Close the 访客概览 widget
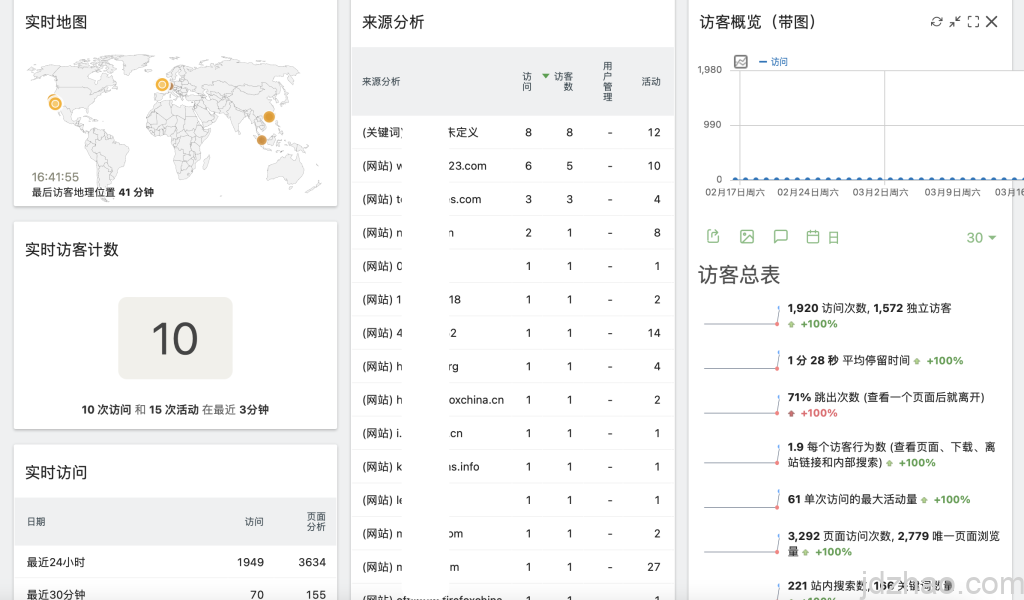Screen dimensions: 1024x600 [992, 22]
